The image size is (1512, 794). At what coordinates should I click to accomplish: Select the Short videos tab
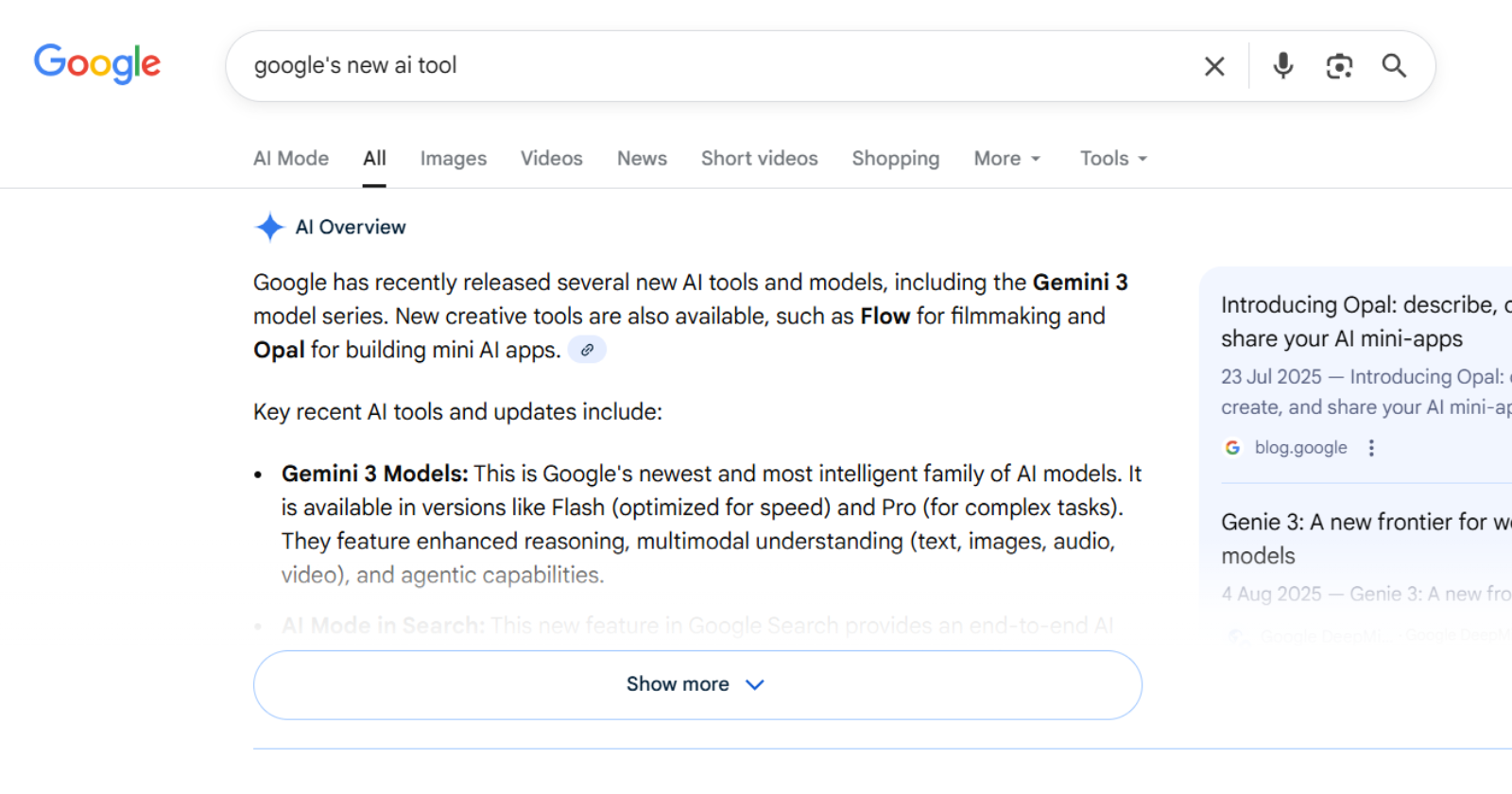pyautogui.click(x=760, y=159)
